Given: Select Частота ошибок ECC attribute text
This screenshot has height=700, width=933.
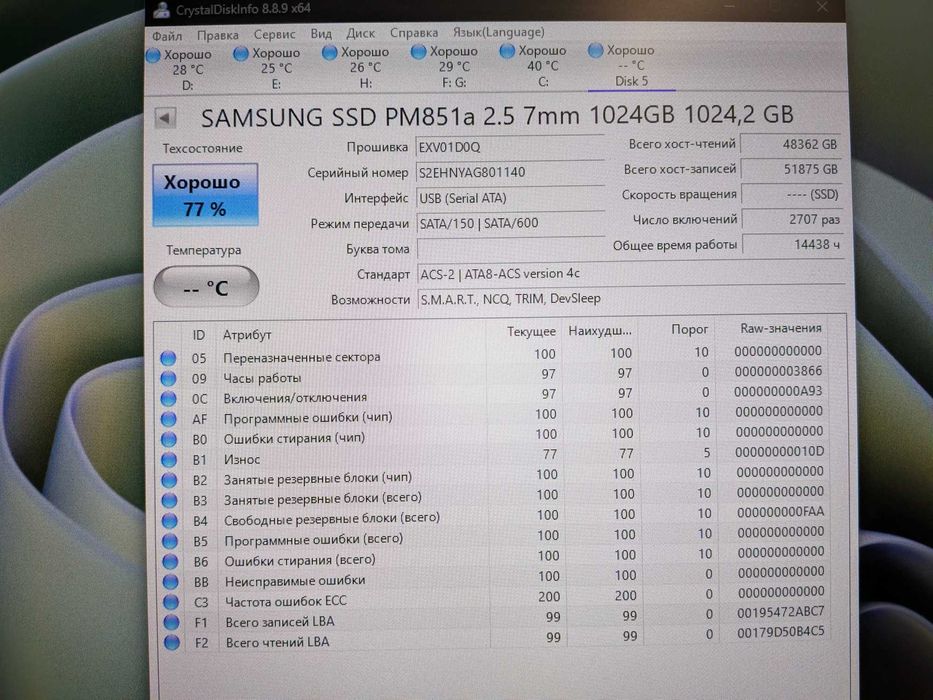Looking at the screenshot, I should (286, 601).
